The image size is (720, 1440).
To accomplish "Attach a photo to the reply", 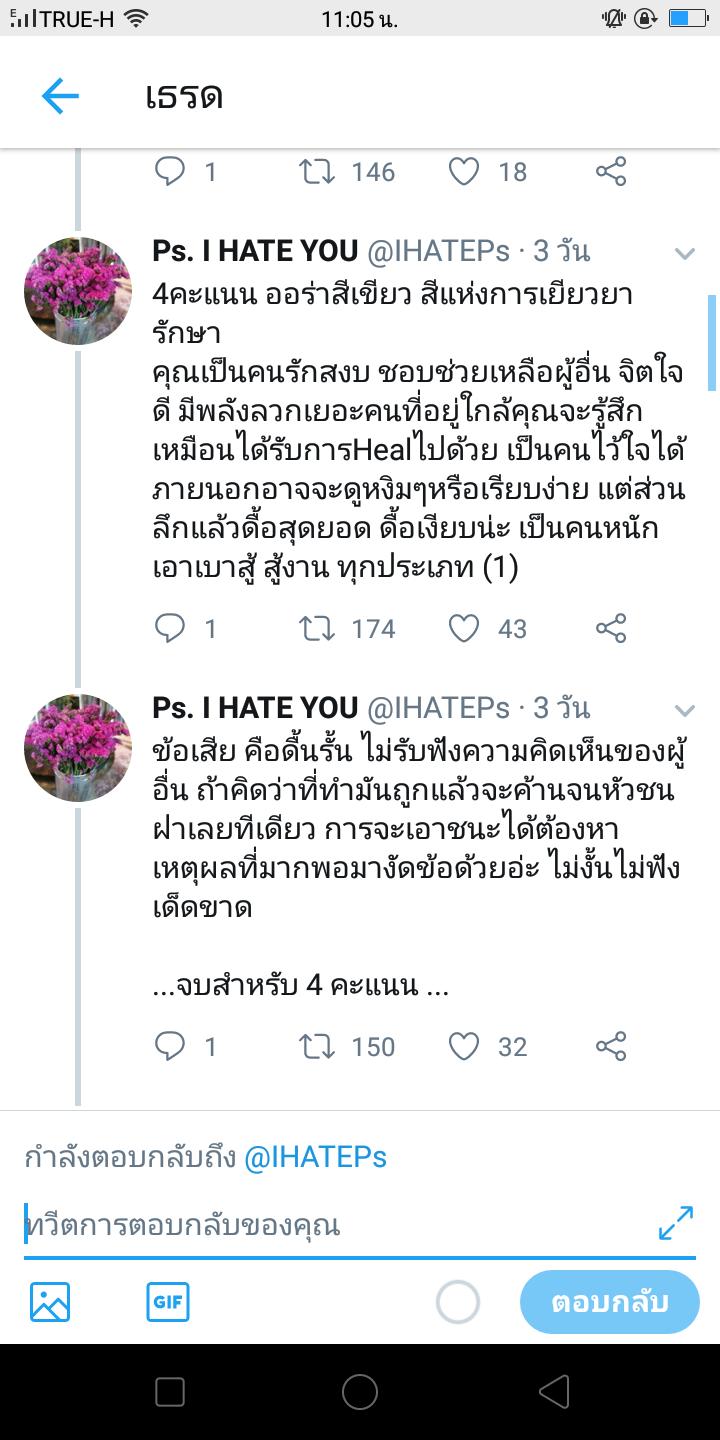I will pos(50,1302).
